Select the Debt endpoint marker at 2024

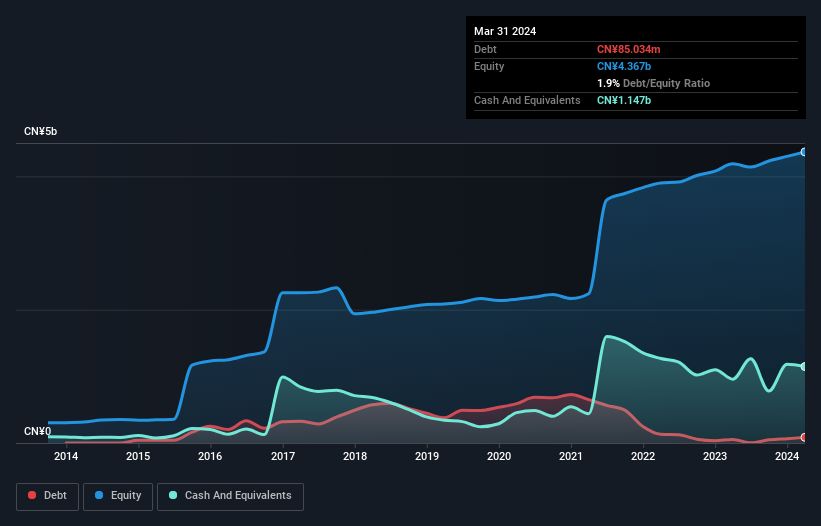[x=804, y=437]
